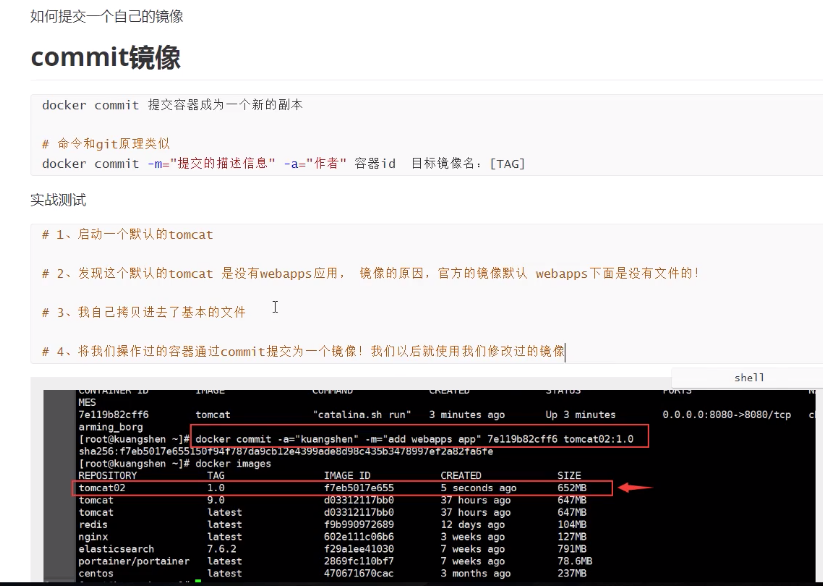Click port mapping '0.0.0.0:8080->8080/tcp'
This screenshot has height=586, width=823.
[726, 415]
